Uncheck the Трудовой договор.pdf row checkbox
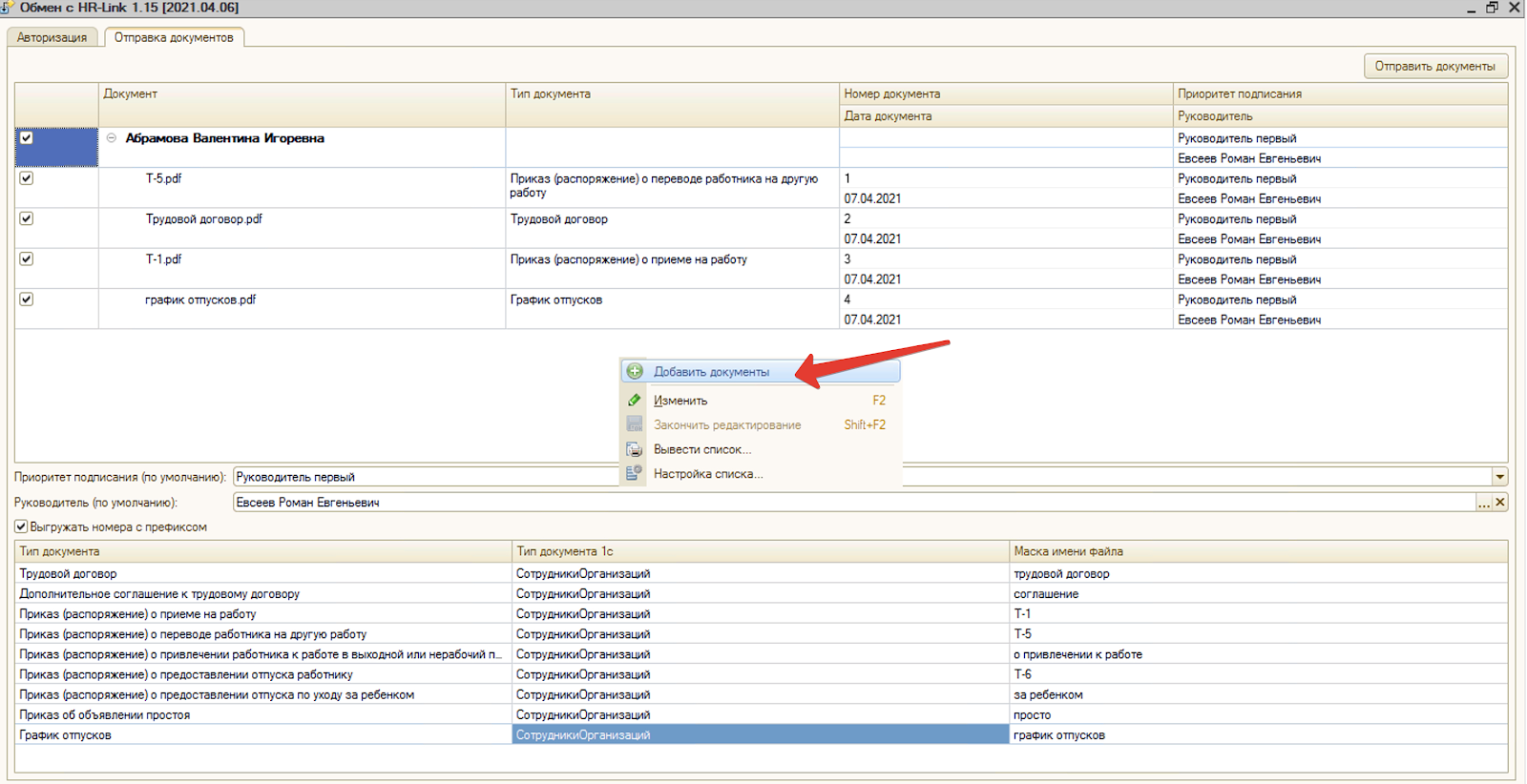This screenshot has width=1527, height=784. point(27,218)
